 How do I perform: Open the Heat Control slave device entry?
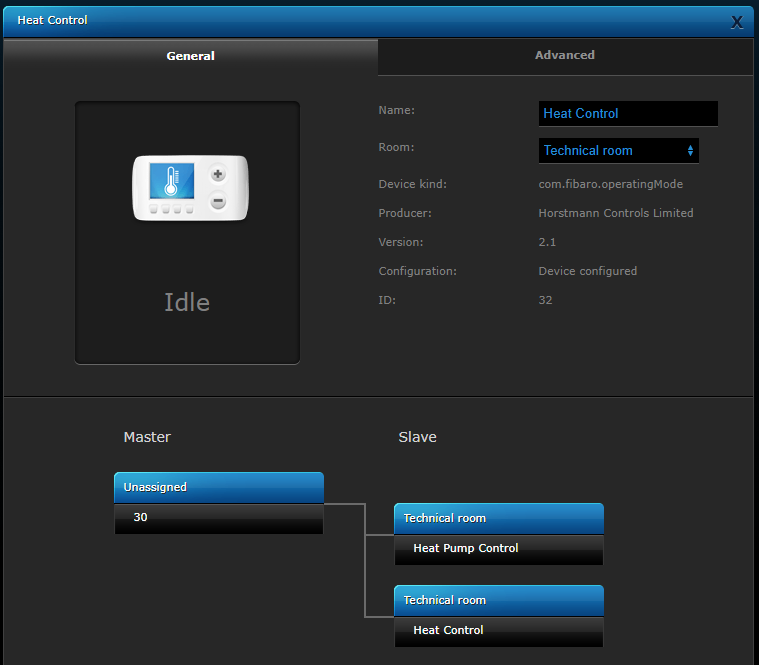coord(499,632)
